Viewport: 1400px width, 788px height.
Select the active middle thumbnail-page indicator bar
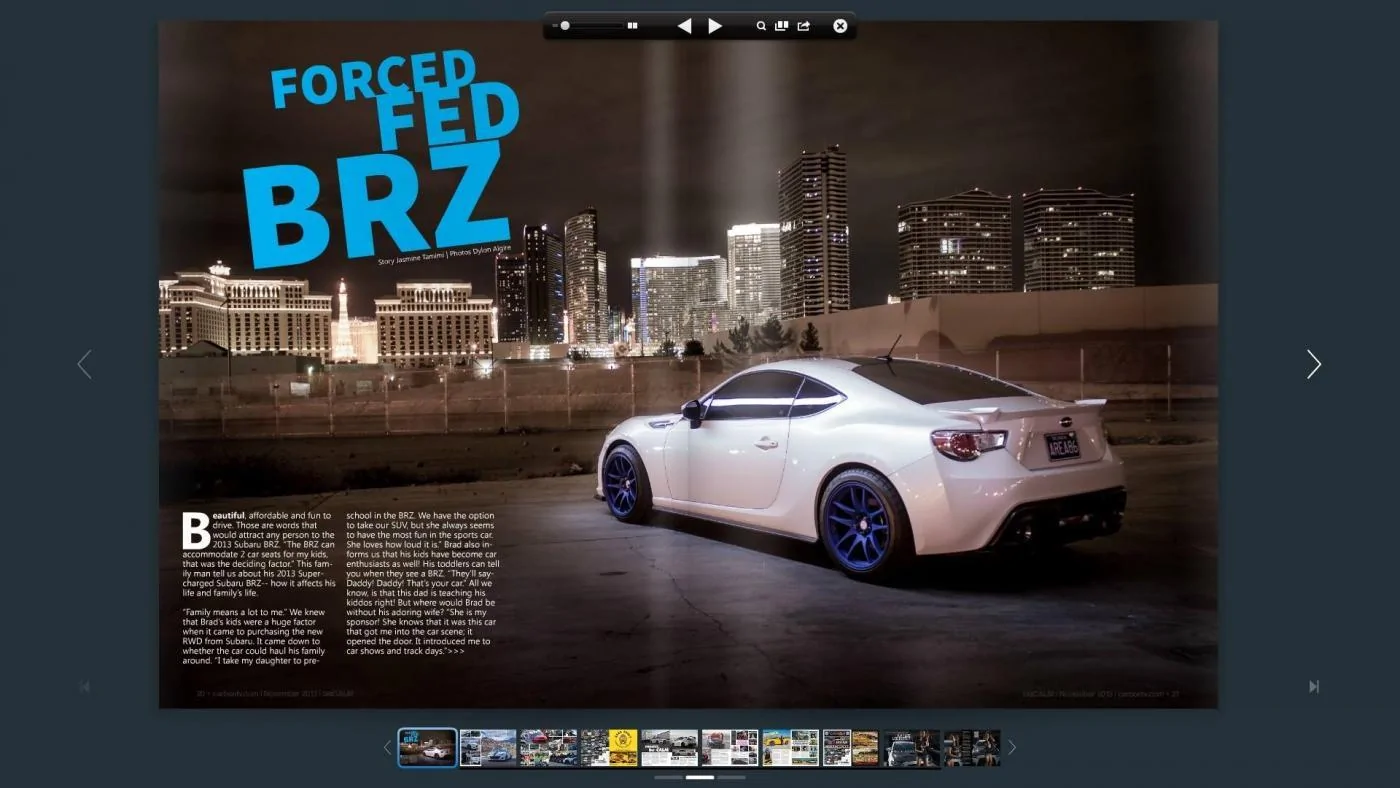click(700, 777)
